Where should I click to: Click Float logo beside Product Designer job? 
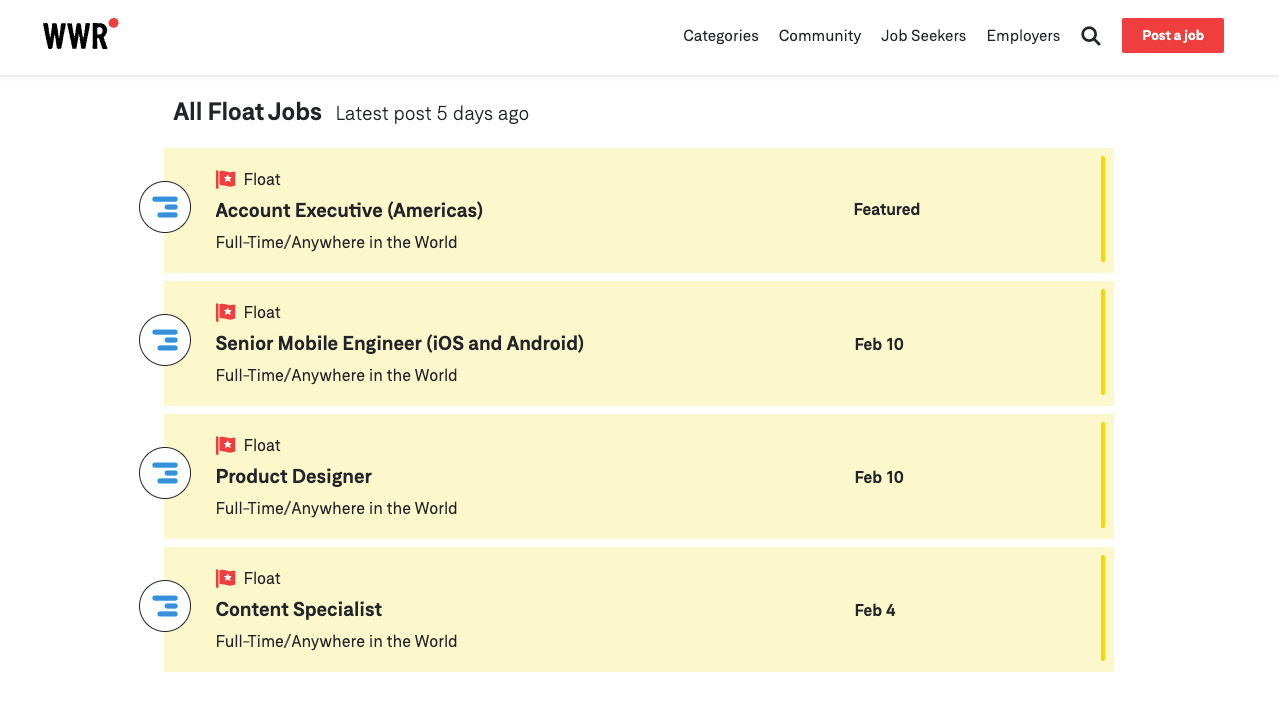tap(165, 473)
